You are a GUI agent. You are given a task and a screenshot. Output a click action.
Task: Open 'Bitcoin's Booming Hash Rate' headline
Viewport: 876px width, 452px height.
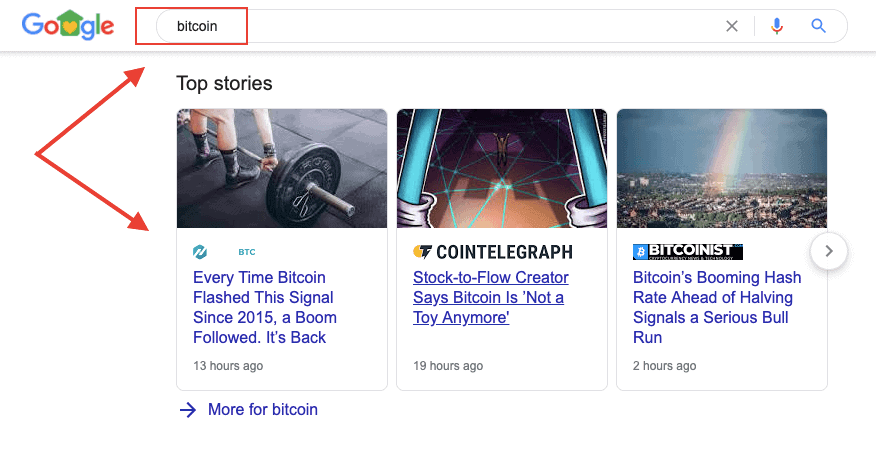pyautogui.click(x=717, y=307)
